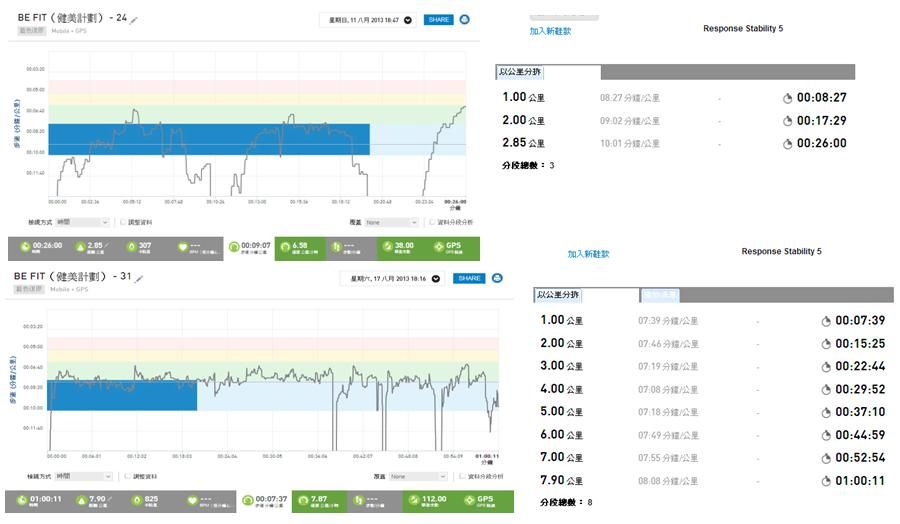Share the BE FIT 24 run
Screen dimensions: 900x524
click(x=439, y=20)
